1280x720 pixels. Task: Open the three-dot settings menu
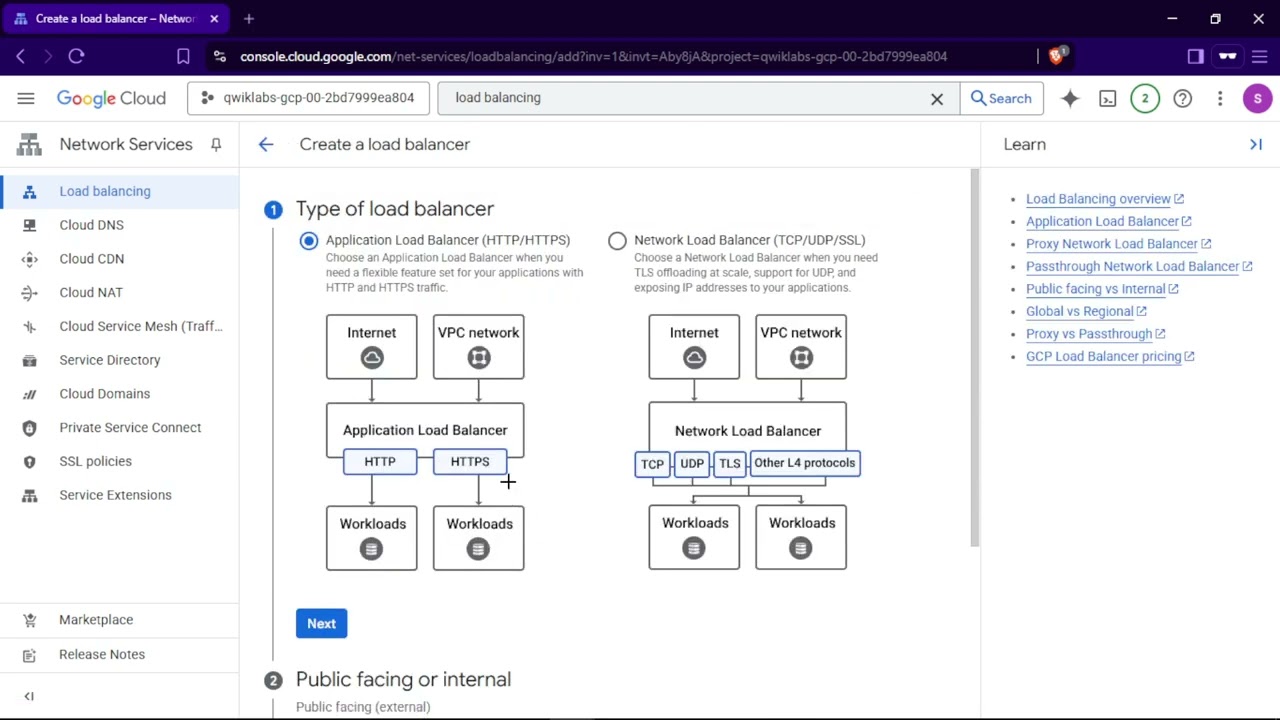[x=1220, y=98]
